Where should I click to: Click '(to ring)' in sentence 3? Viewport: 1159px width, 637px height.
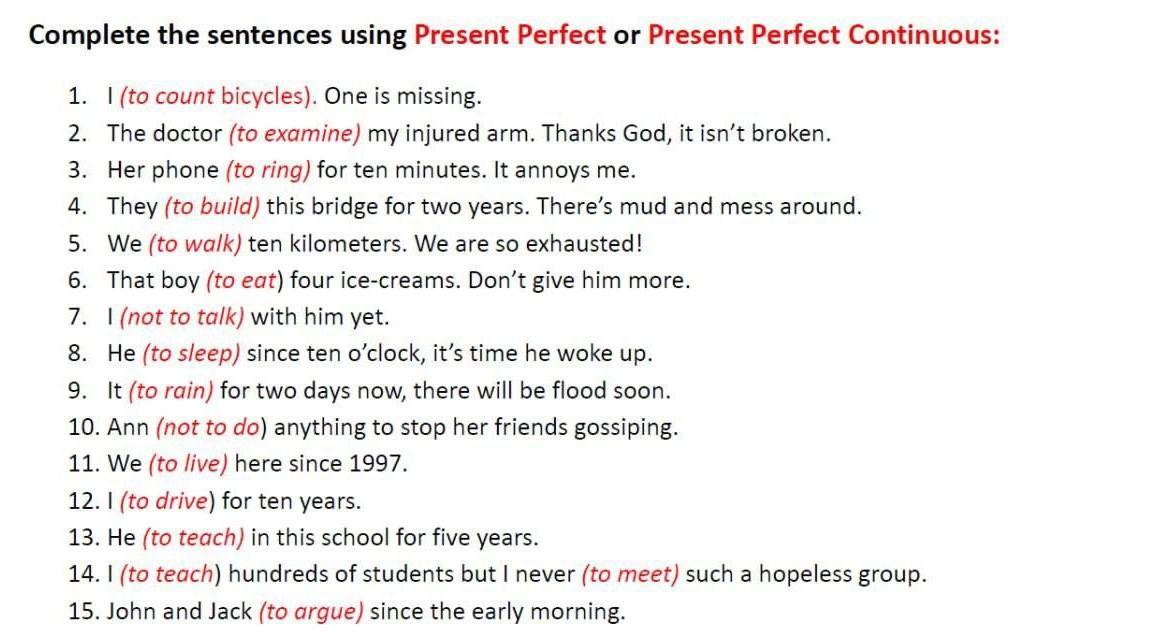click(269, 170)
